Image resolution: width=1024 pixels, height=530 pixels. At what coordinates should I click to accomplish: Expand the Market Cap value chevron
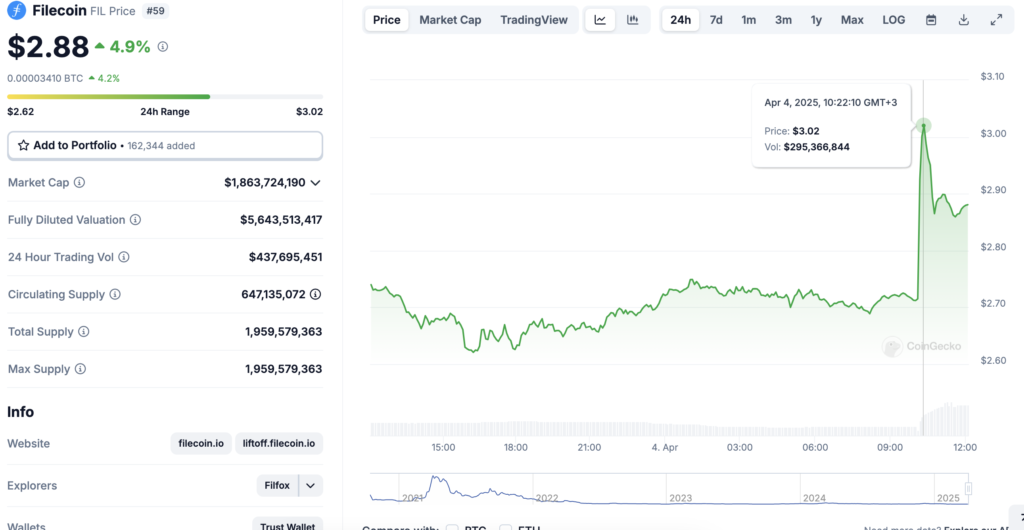coord(316,183)
